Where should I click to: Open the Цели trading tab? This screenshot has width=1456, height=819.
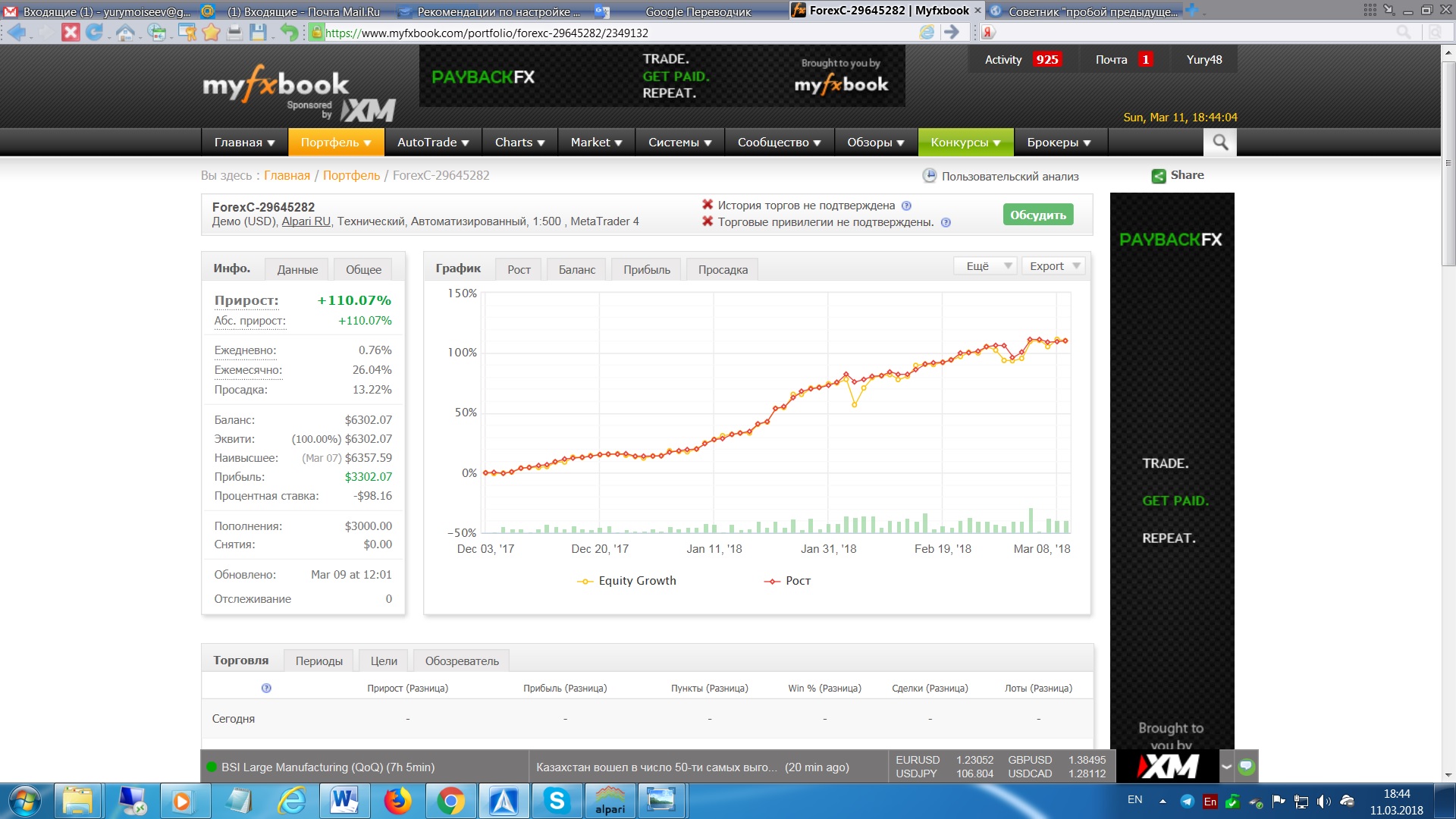[x=384, y=661]
